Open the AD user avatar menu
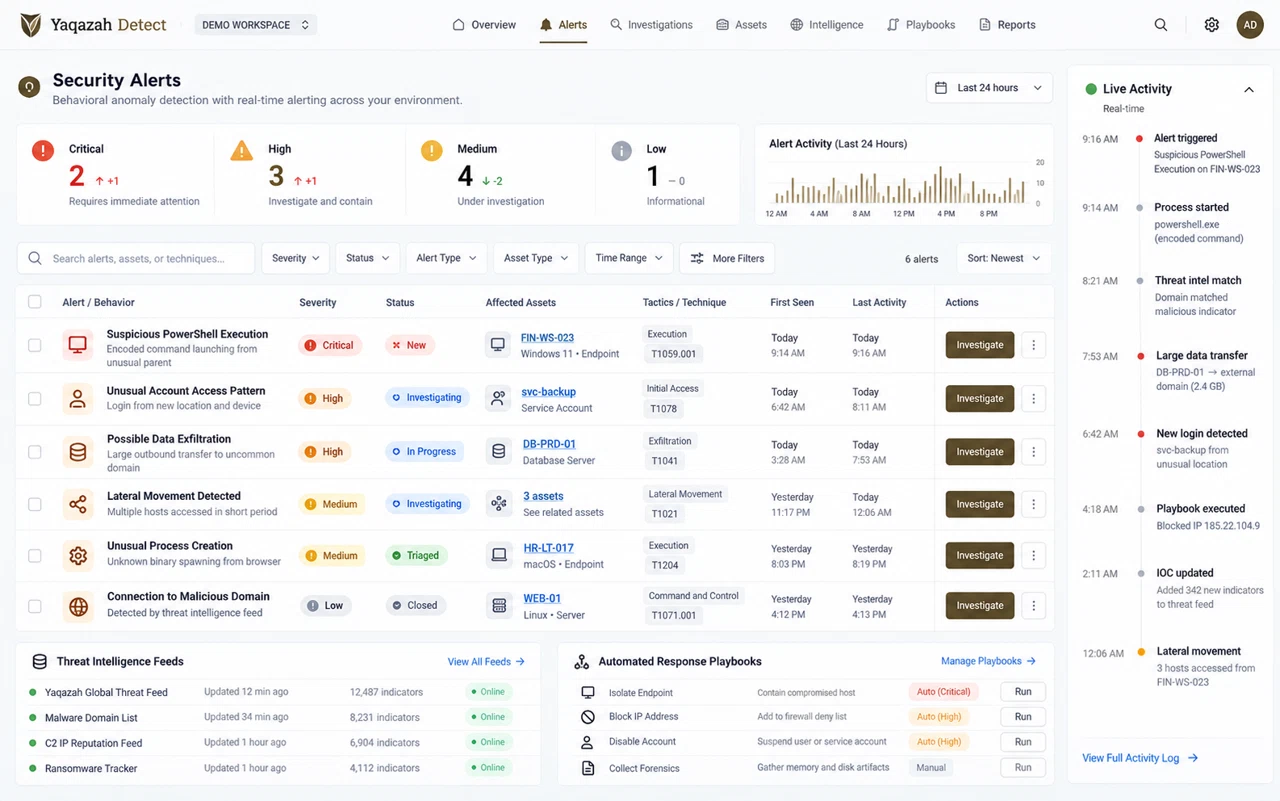 coord(1250,25)
